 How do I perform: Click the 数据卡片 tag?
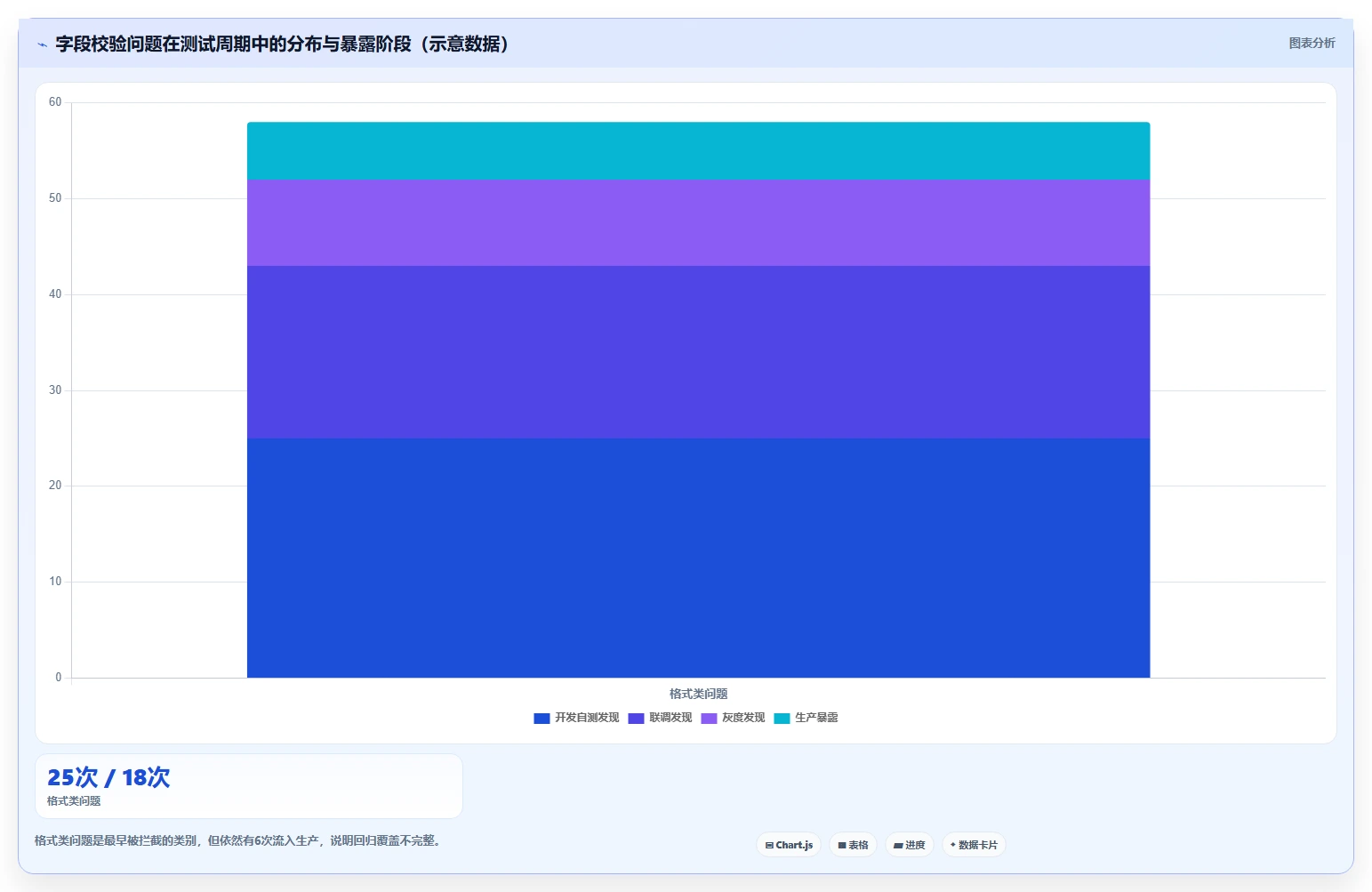click(974, 845)
